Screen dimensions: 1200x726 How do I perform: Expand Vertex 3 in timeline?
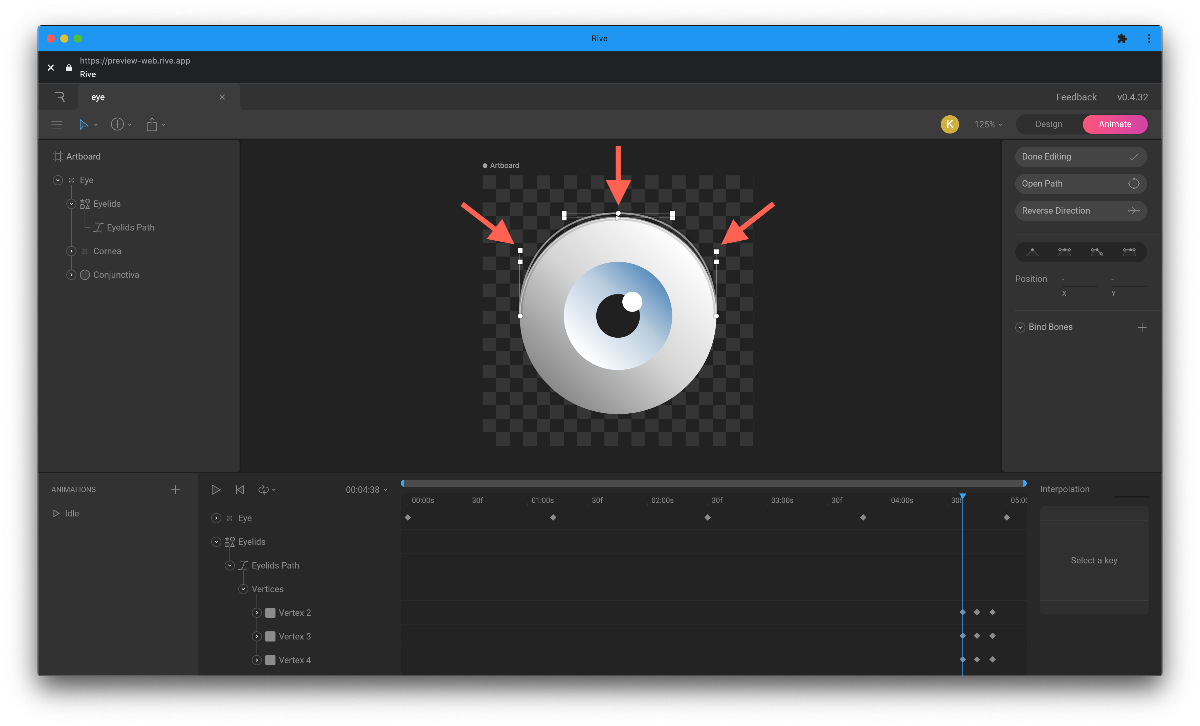(256, 636)
